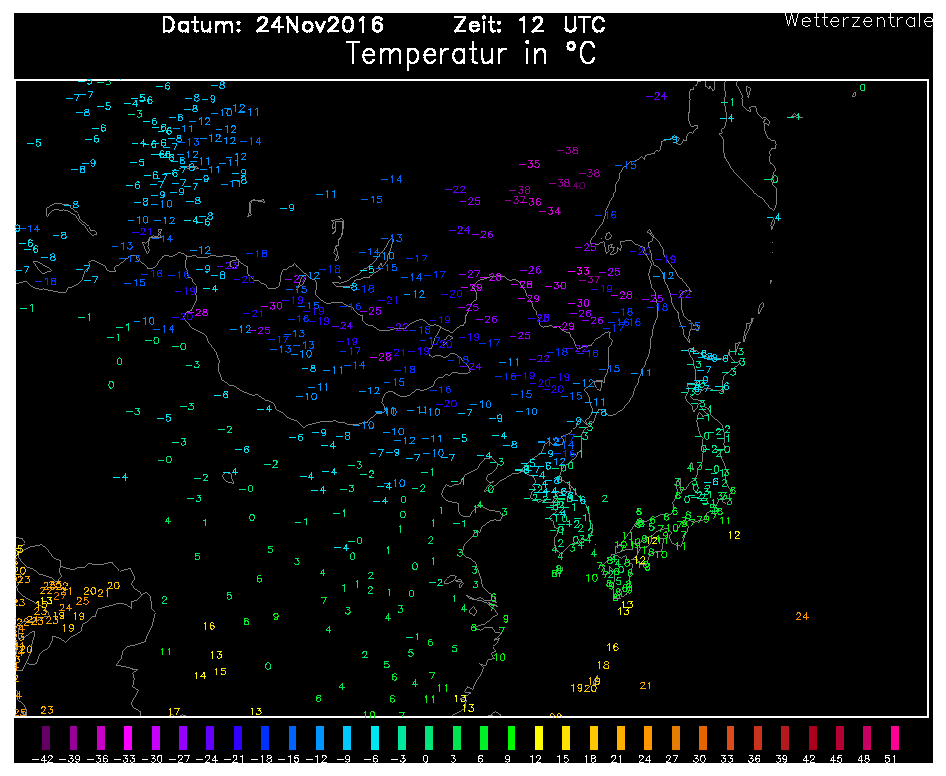Click the yellow 12 reading east of Japan
The width and height of the screenshot is (946, 776).
[733, 535]
